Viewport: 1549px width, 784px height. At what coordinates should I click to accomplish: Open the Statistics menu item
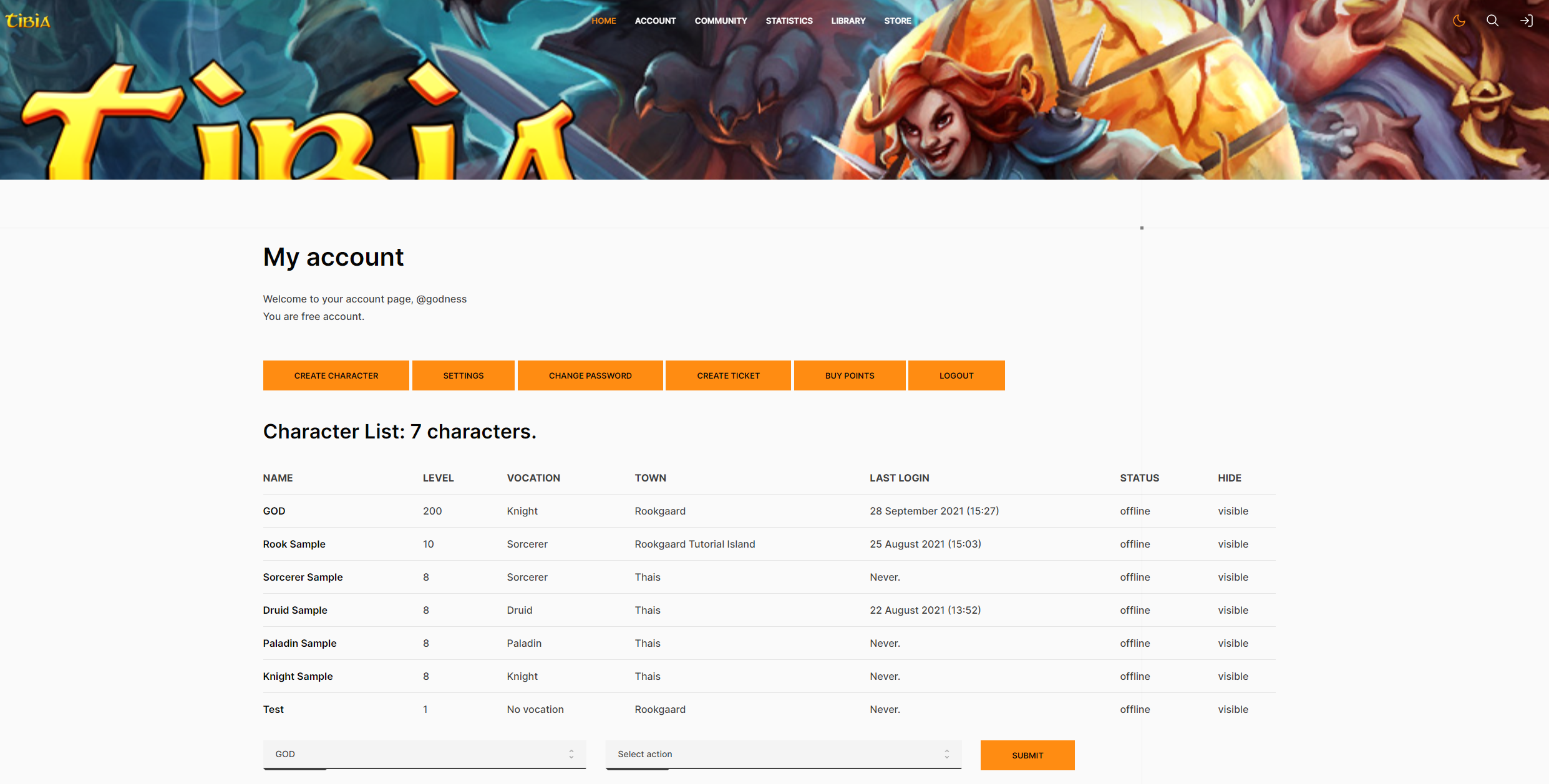pos(789,21)
